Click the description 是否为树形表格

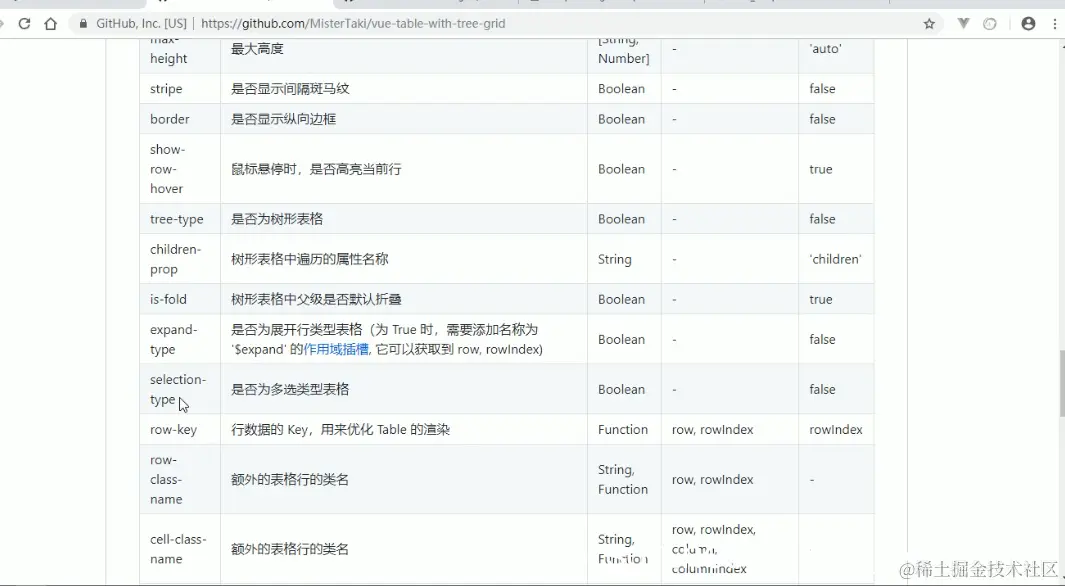(x=277, y=219)
